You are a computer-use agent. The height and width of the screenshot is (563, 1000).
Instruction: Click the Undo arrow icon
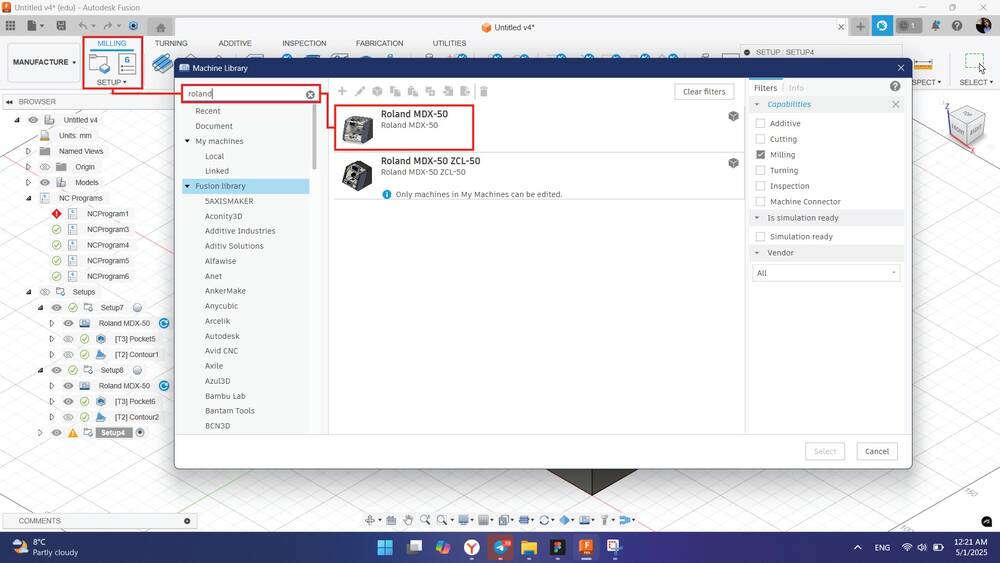[x=82, y=26]
